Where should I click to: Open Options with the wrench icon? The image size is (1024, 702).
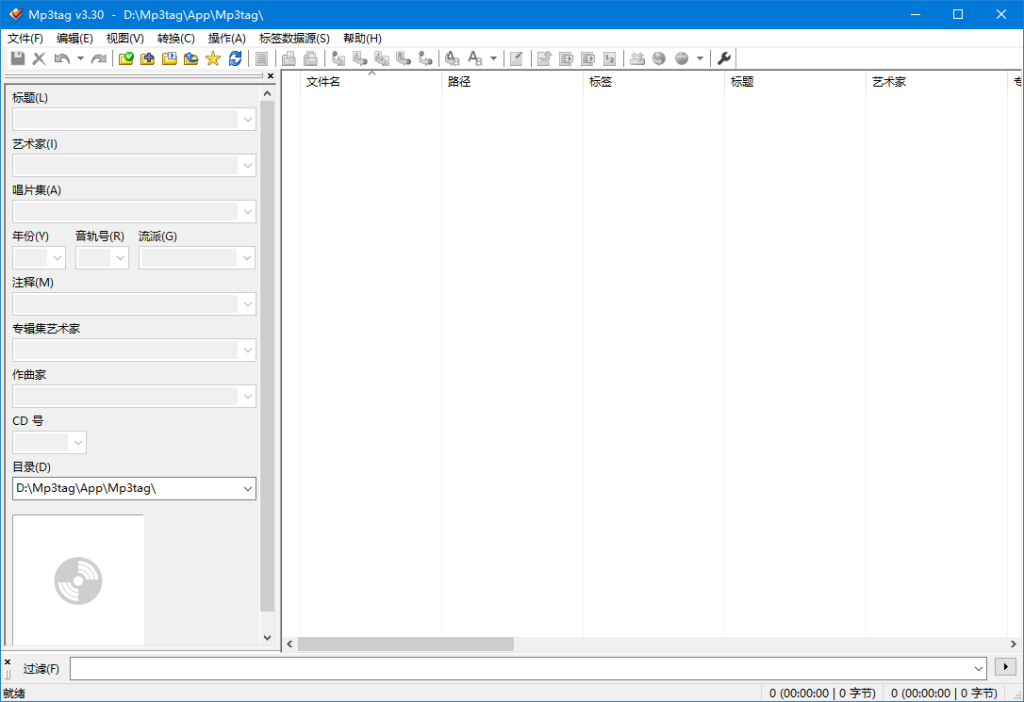pos(724,58)
